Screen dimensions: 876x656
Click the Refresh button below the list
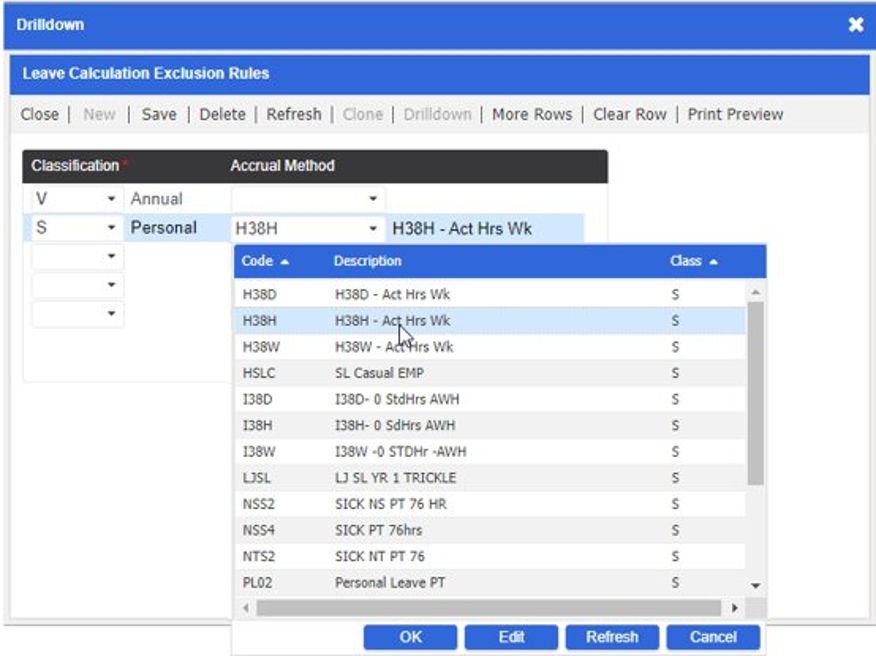click(x=612, y=637)
